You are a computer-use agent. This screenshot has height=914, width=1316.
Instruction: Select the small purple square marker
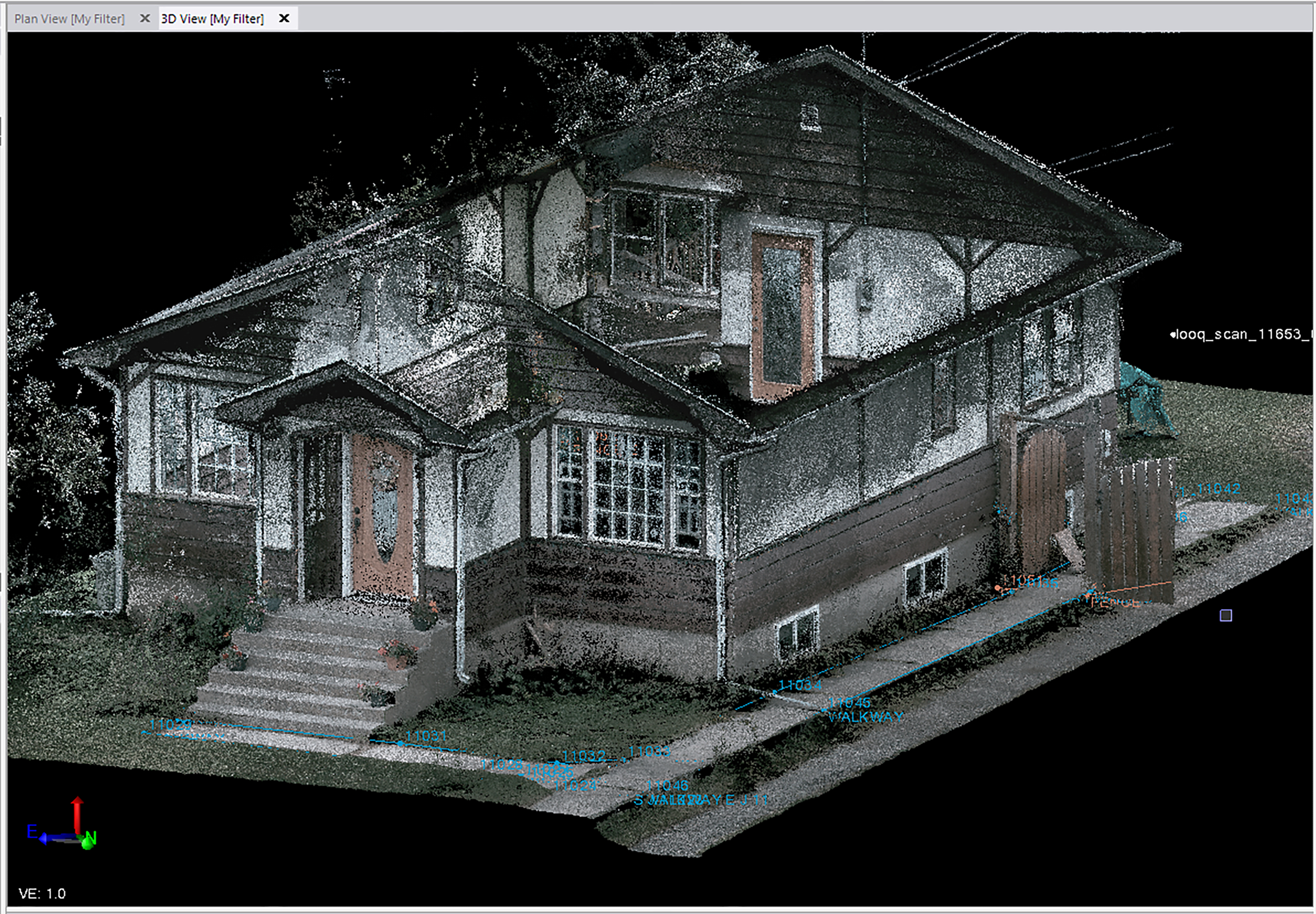tap(1226, 615)
